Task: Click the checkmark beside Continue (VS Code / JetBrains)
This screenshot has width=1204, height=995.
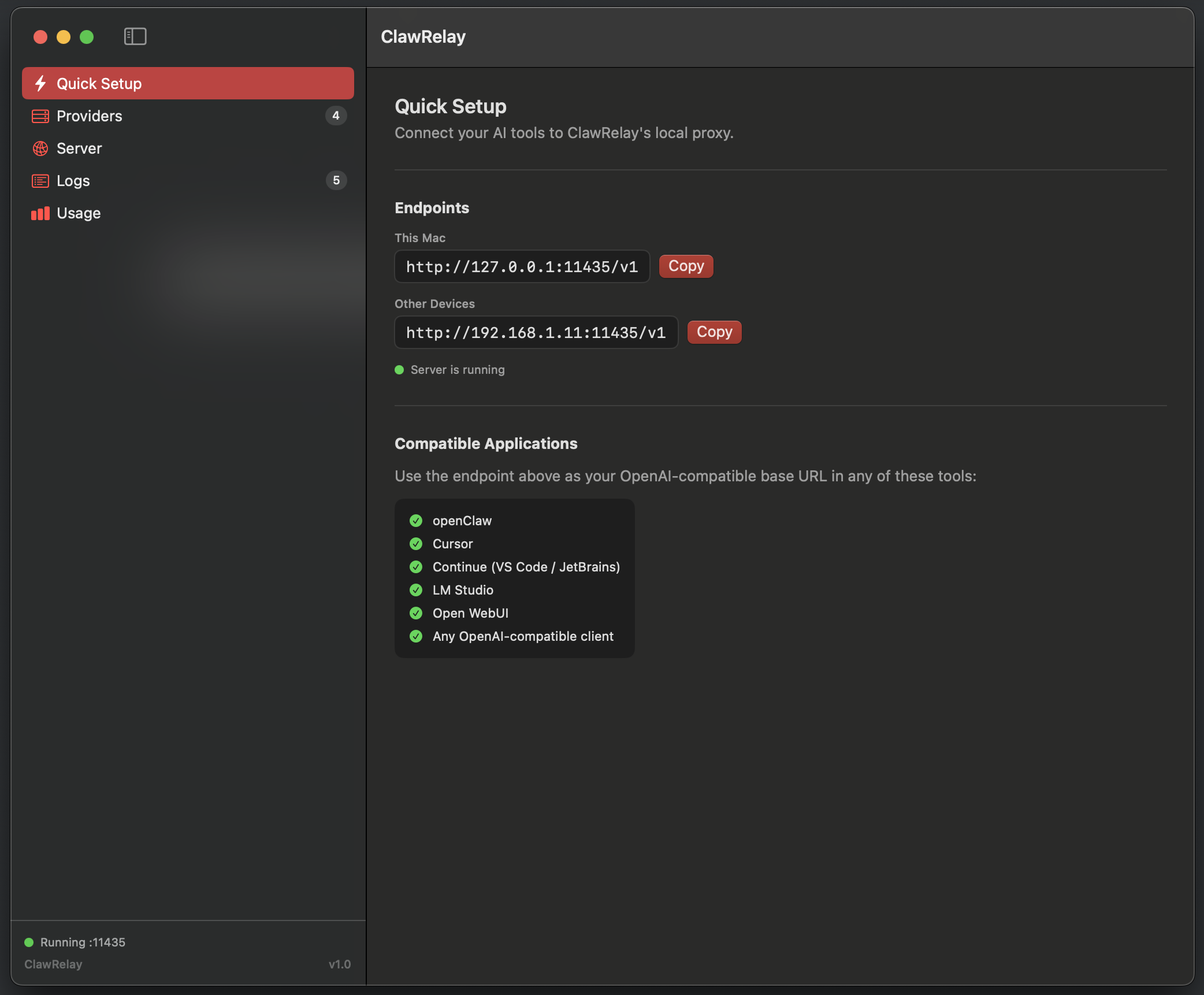Action: click(x=416, y=567)
